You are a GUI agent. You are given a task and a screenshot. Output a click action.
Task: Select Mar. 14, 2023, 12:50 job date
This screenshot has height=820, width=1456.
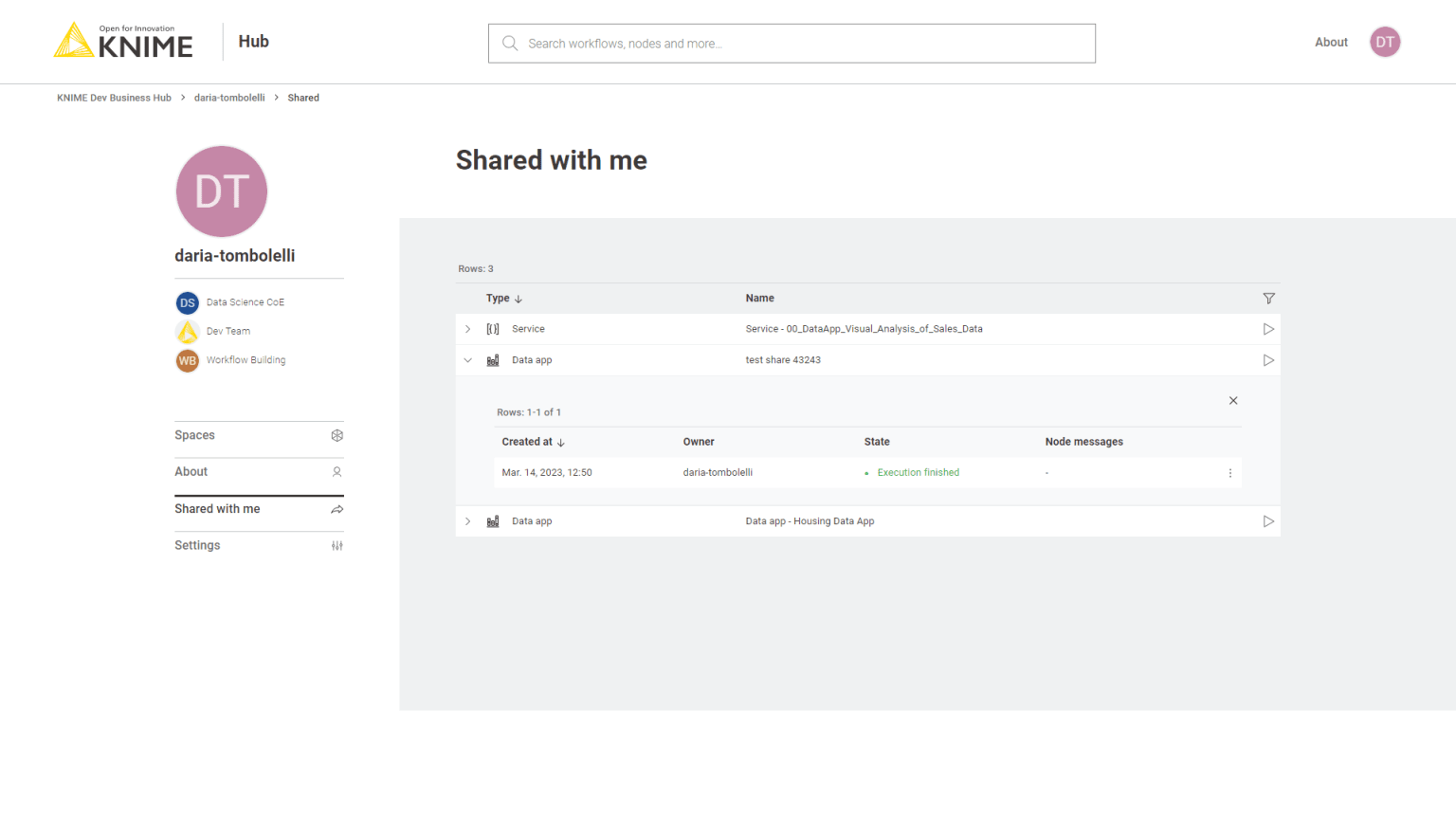click(x=547, y=472)
